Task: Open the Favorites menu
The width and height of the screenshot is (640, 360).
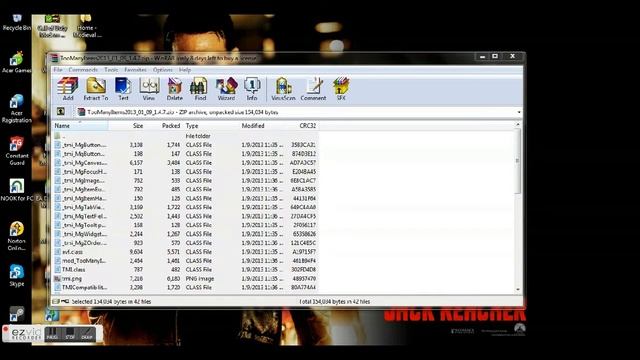Action: tap(136, 70)
